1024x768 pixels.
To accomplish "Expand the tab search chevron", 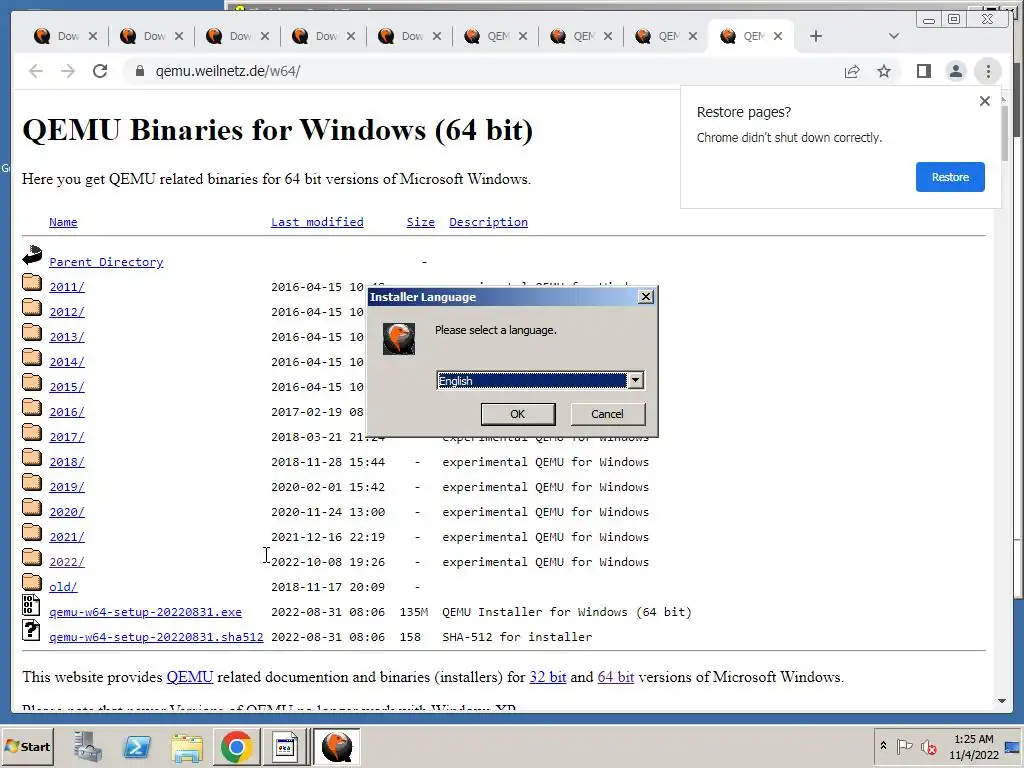I will point(893,37).
